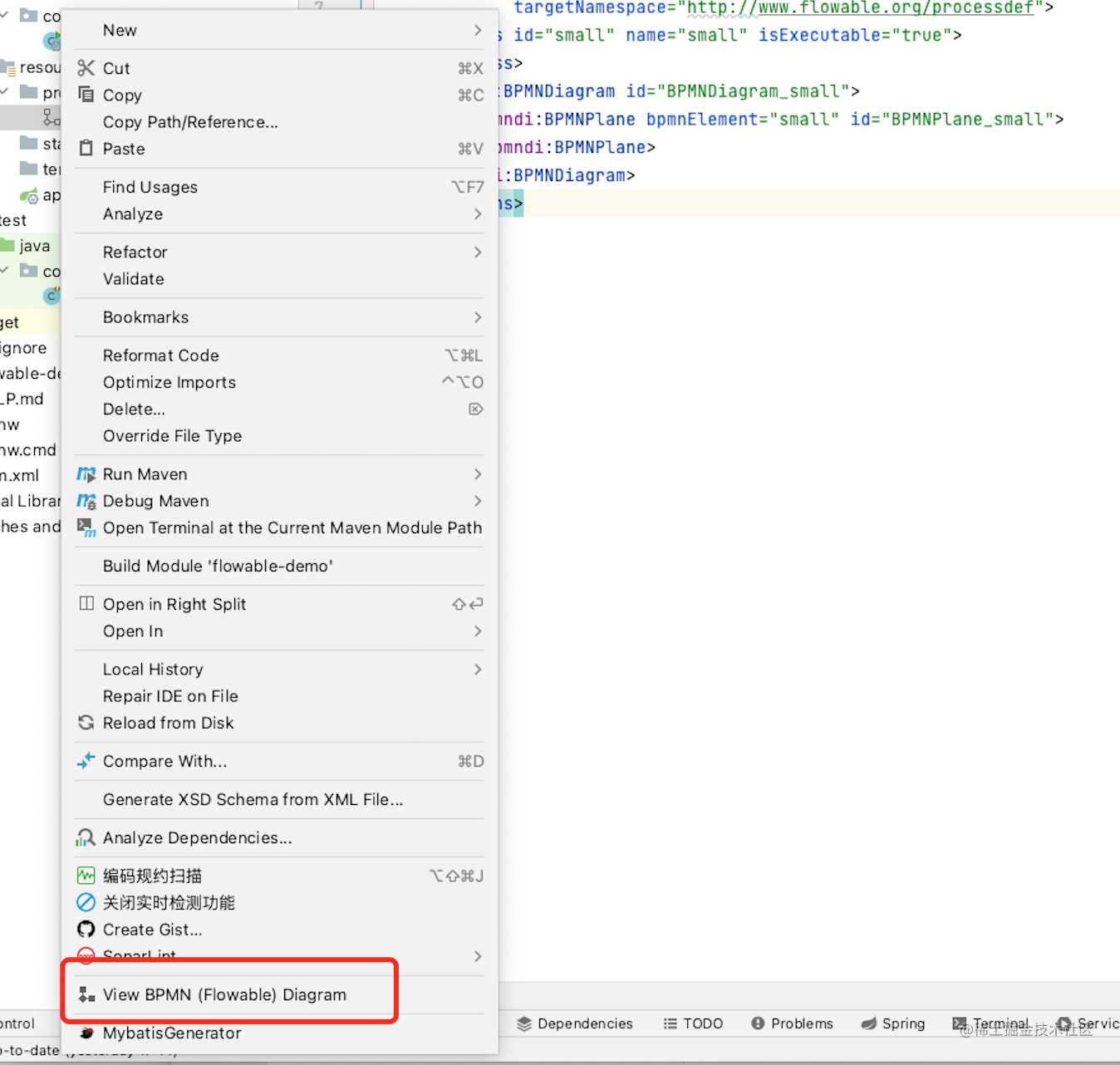1120x1065 pixels.
Task: Select Reformat Code from the context menu
Action: (160, 355)
